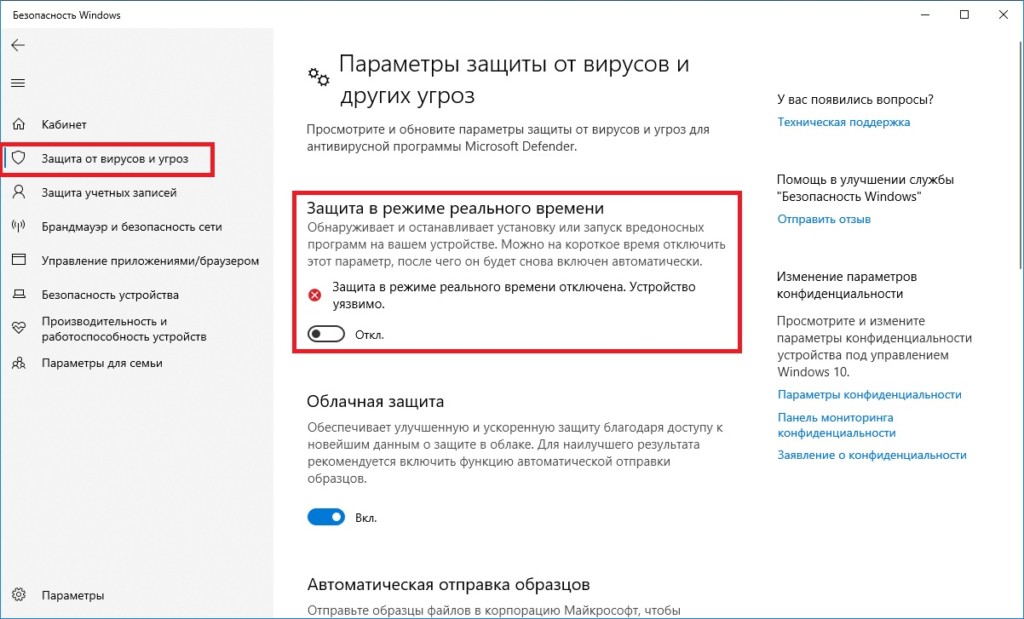
Task: Select the shield icon for virus protection
Action: [x=19, y=158]
